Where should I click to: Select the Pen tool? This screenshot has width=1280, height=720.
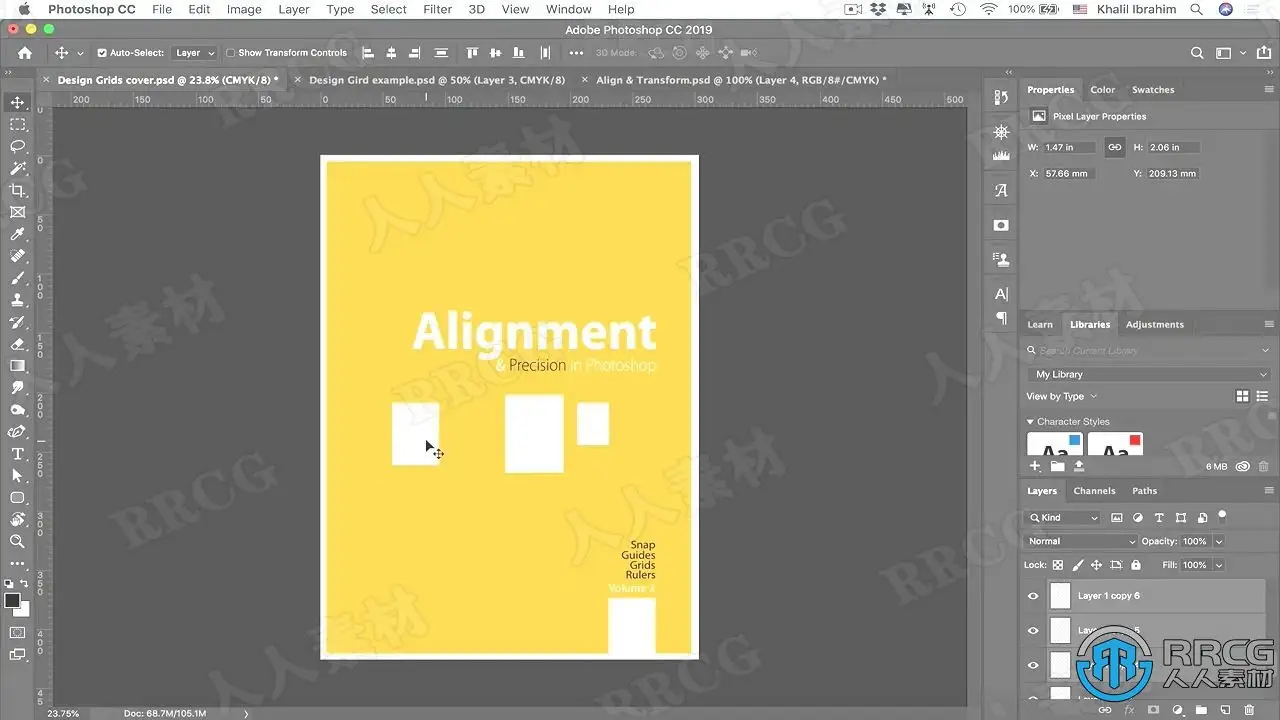(17, 432)
